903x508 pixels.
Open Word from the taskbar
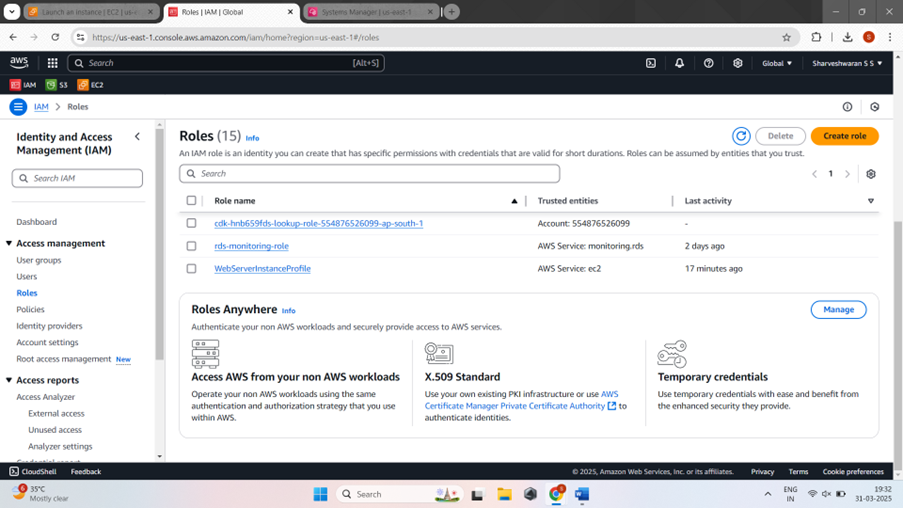[x=582, y=494]
